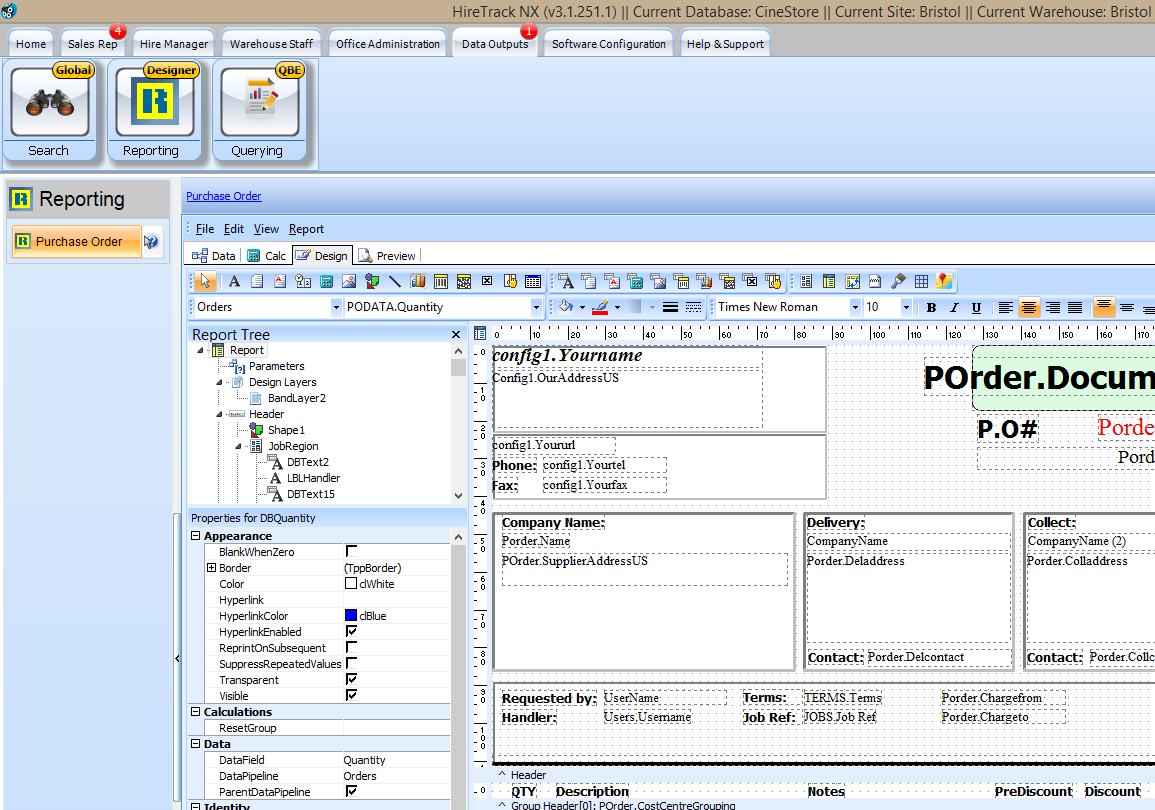Click the Line drawing tool
The image size is (1155, 810).
395,282
